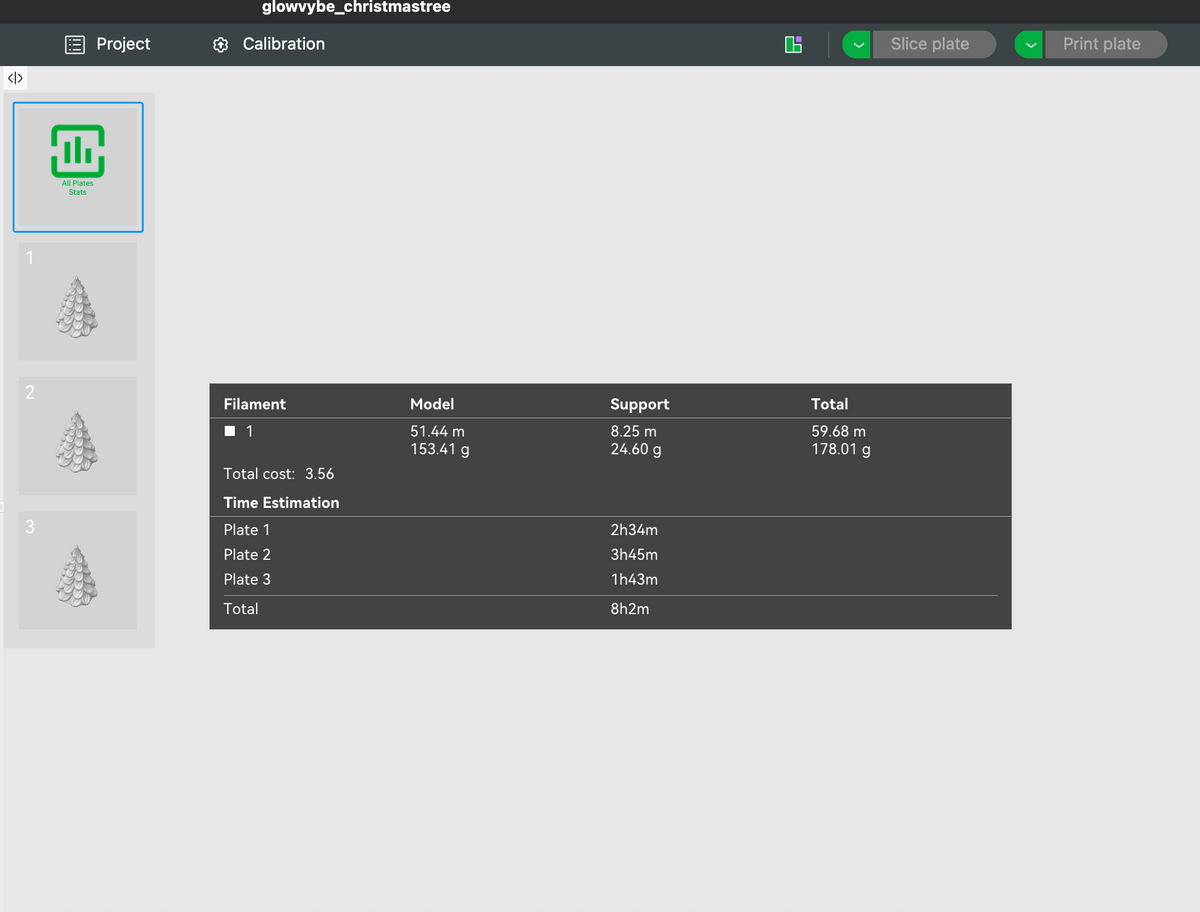Select the Plate 3 row showing 1h43m
This screenshot has width=1200, height=912.
610,580
